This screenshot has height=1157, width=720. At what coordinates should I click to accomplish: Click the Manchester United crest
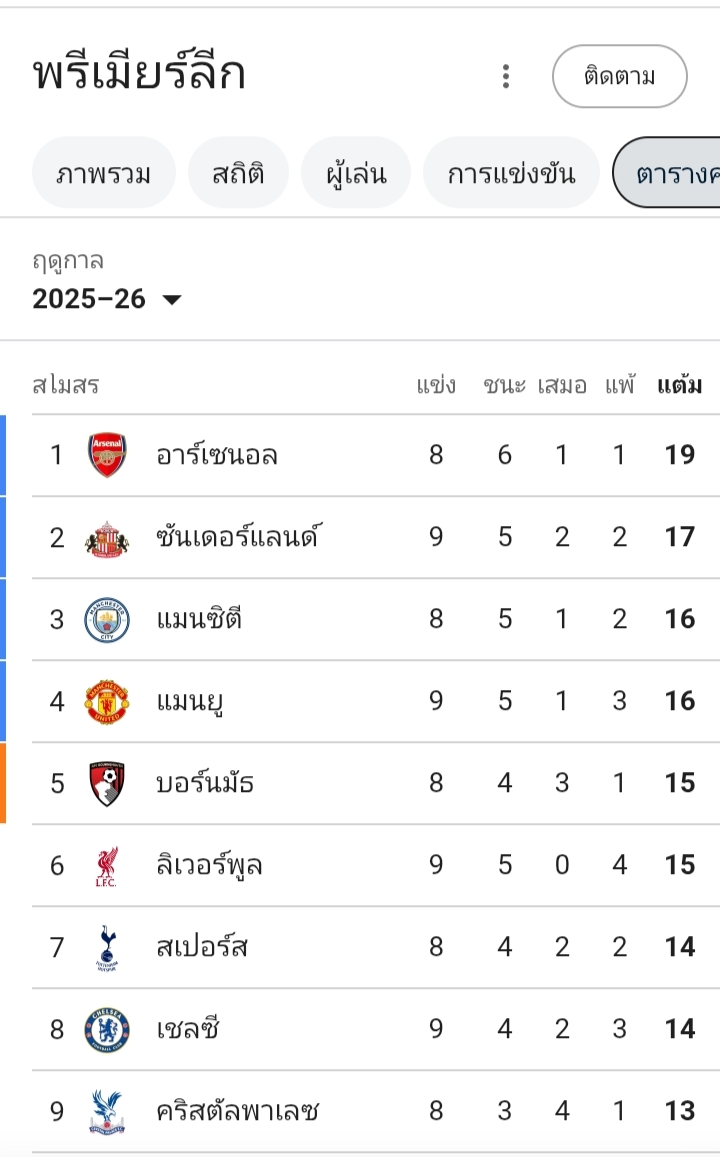(107, 702)
